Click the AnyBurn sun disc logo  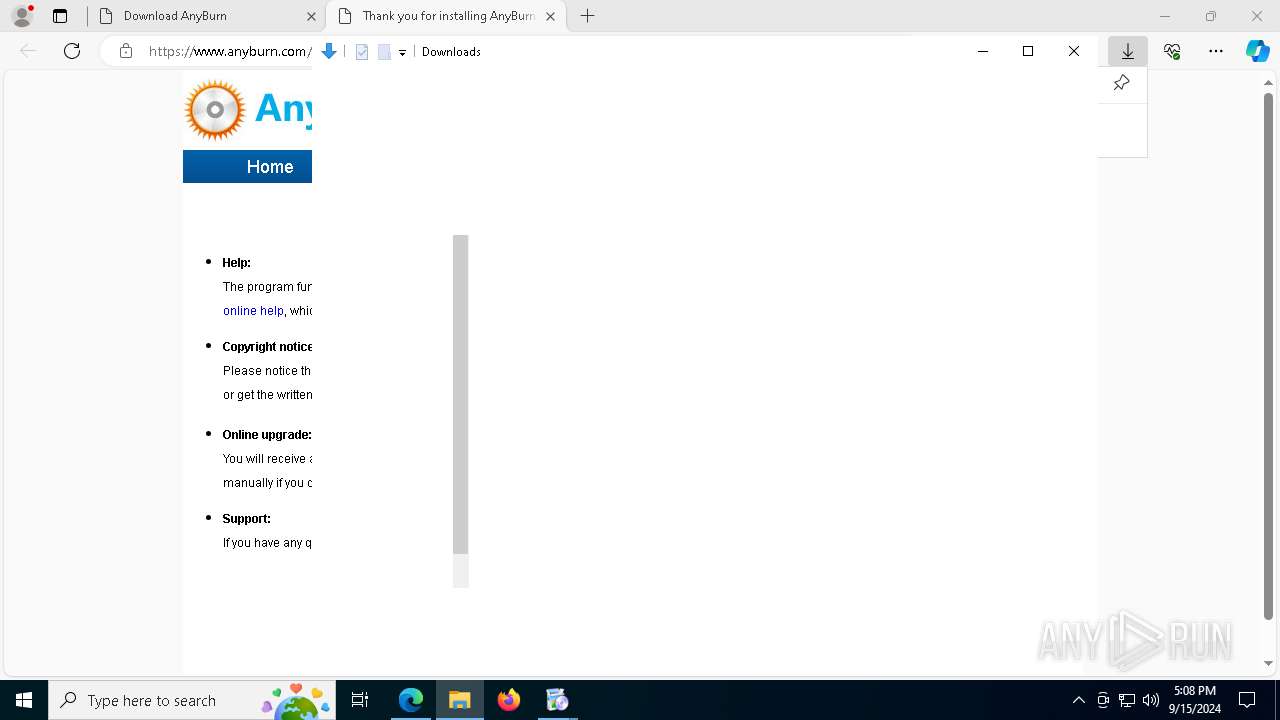[215, 109]
